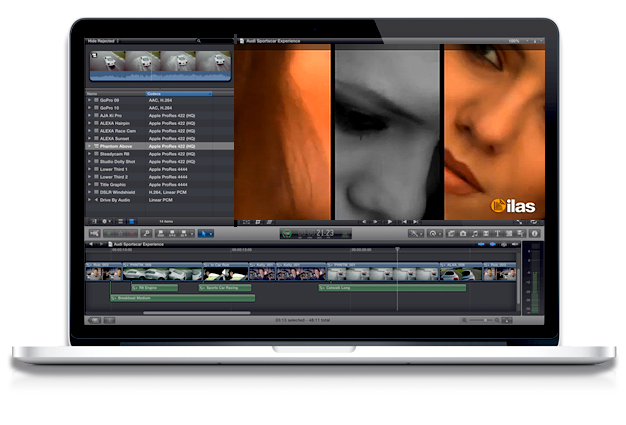Expand the GoPro 09 clip row
The image size is (626, 425).
(89, 100)
